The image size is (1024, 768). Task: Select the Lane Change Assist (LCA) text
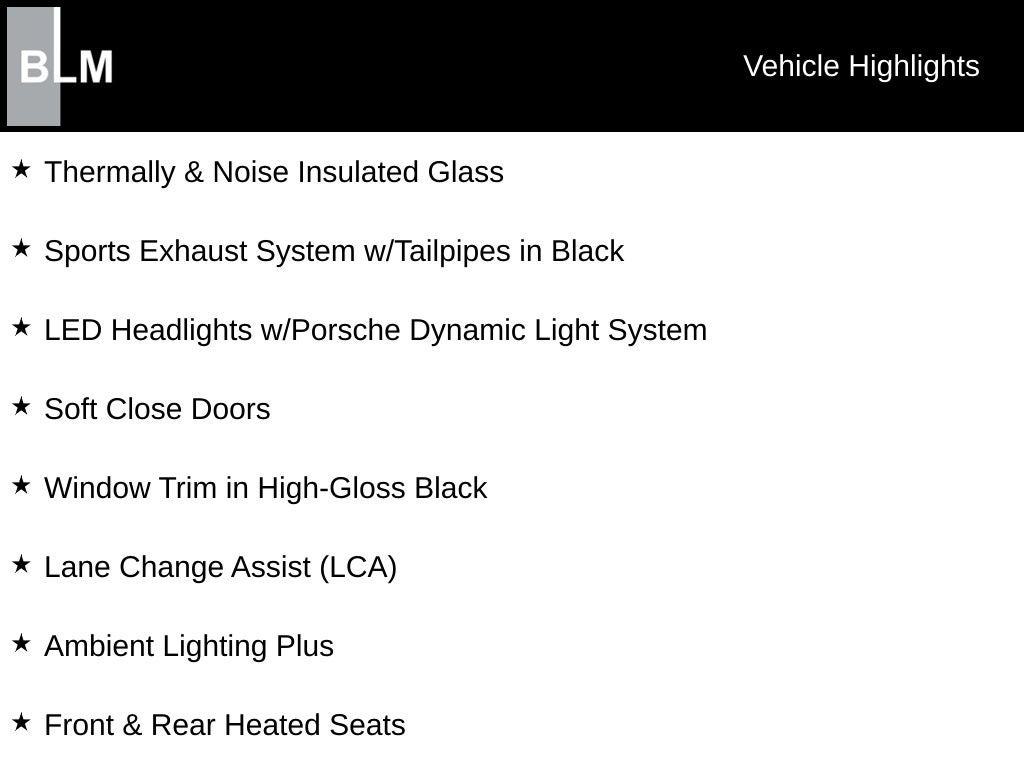point(220,567)
